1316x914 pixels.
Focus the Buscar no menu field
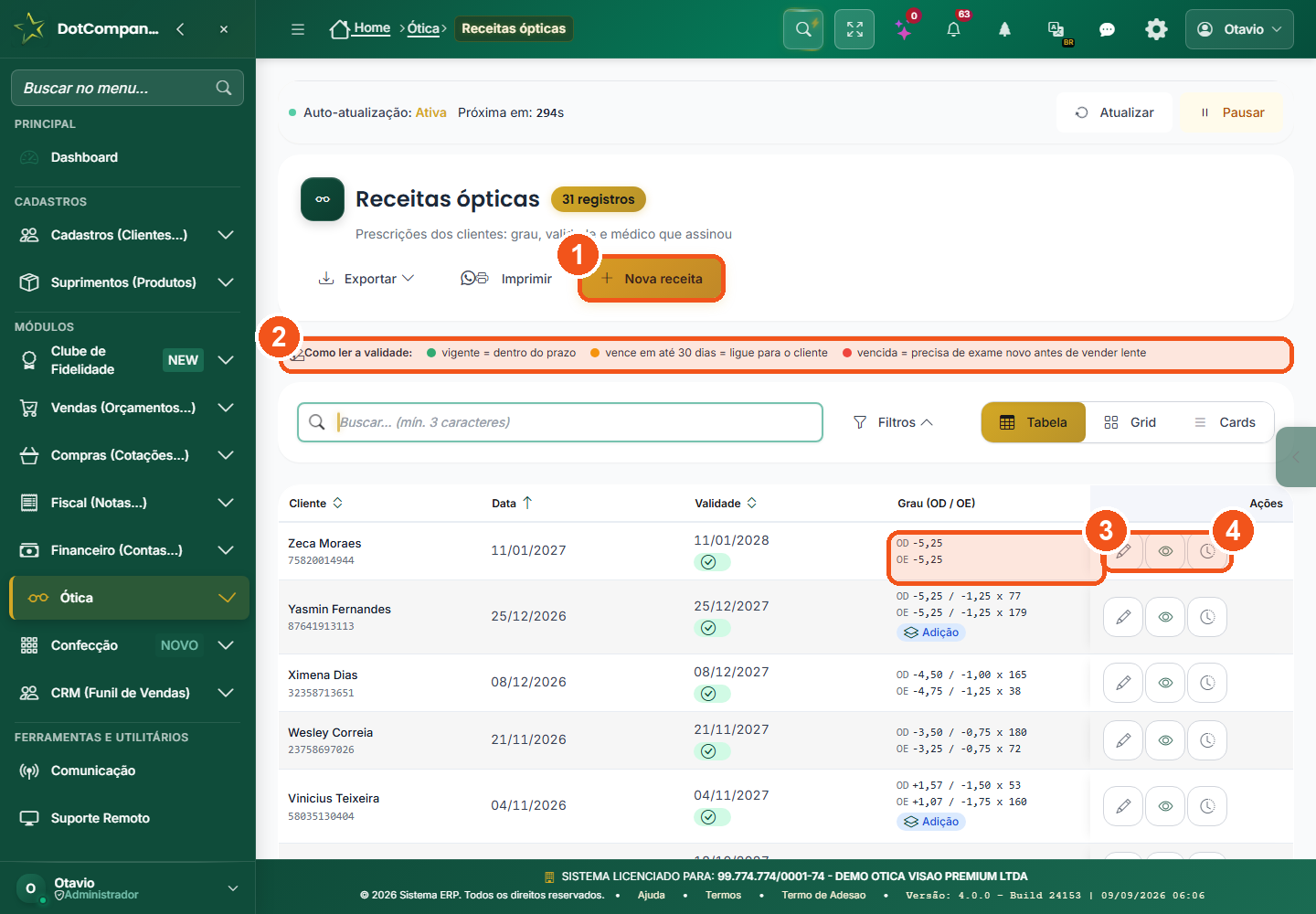[x=127, y=88]
